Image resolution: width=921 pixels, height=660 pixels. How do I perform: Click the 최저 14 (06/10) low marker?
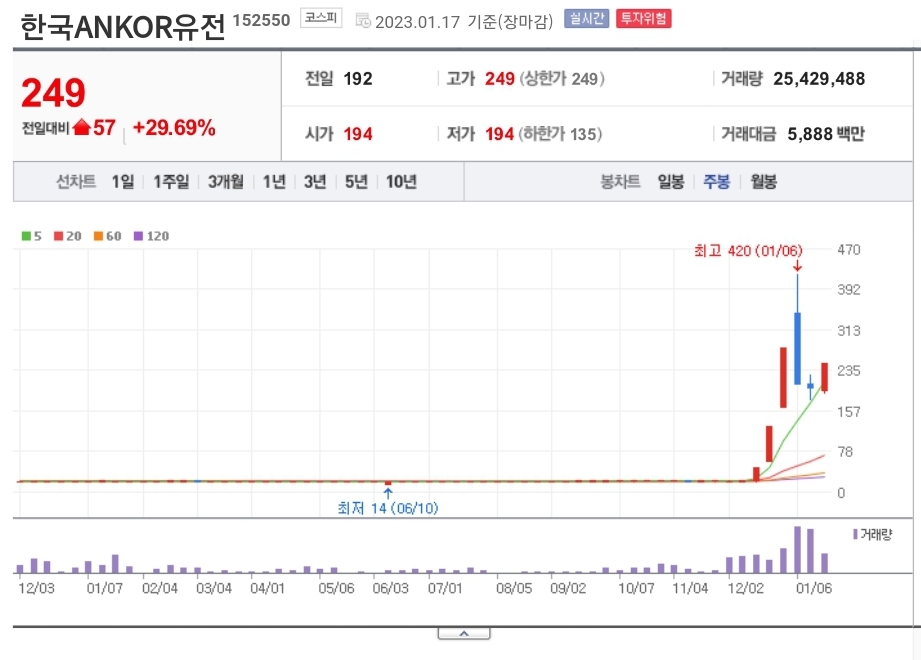click(388, 508)
